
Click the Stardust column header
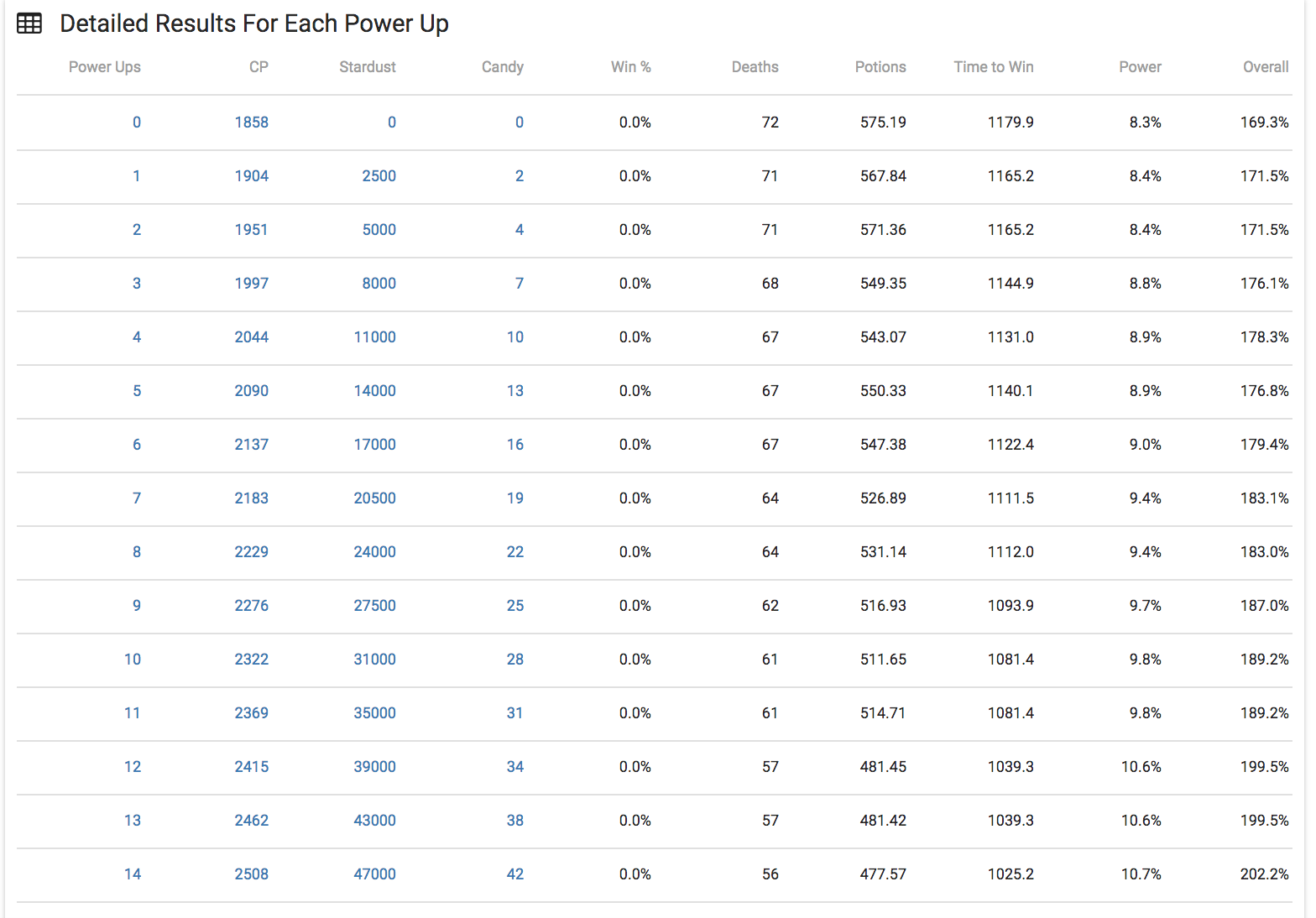367,67
